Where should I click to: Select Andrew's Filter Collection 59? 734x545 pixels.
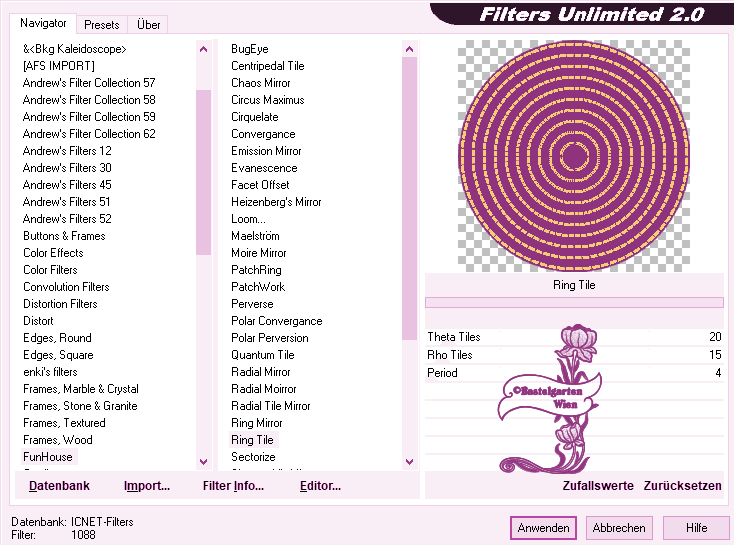[89, 117]
